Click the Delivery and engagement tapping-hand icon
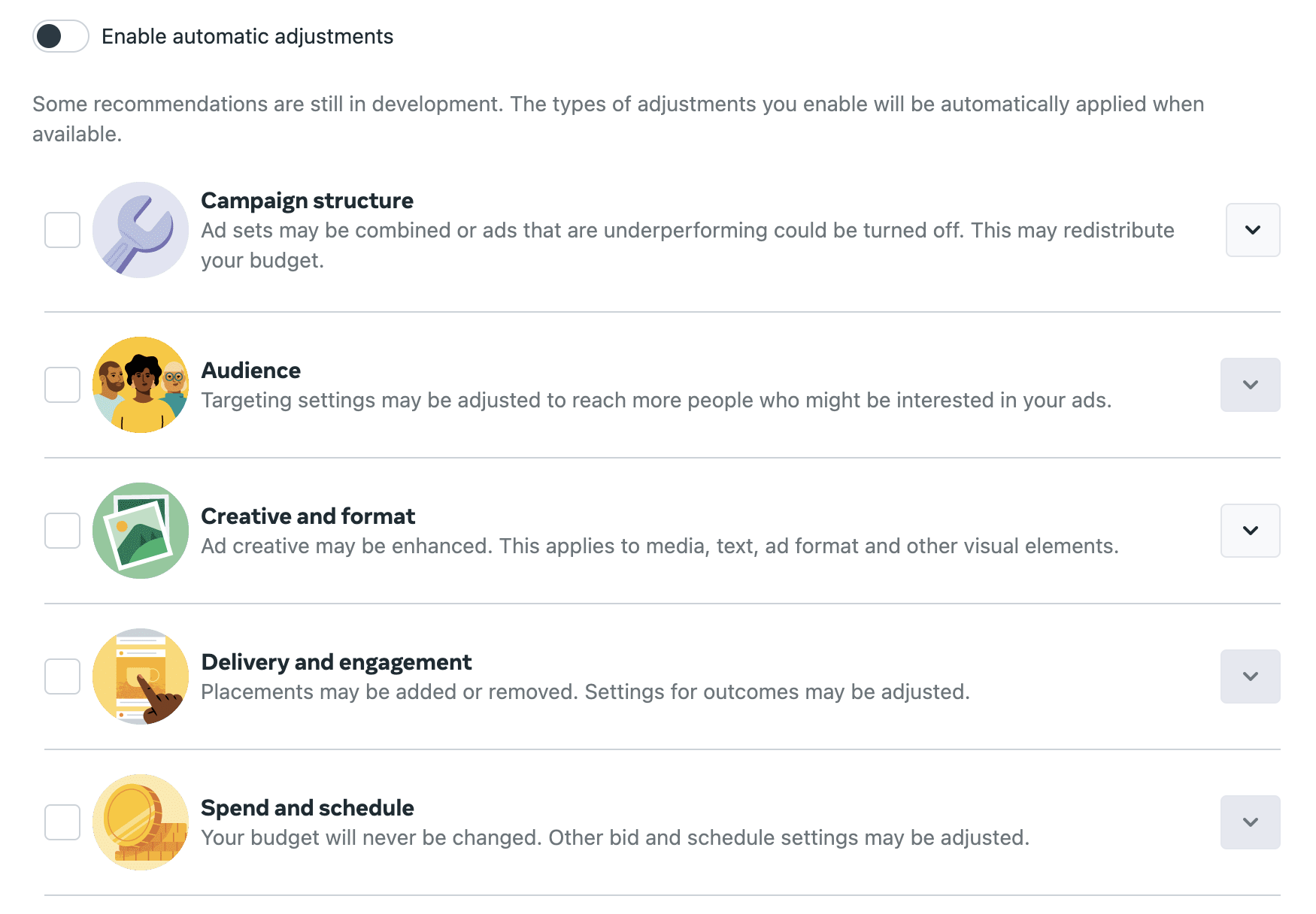This screenshot has width=1316, height=914. coord(141,676)
